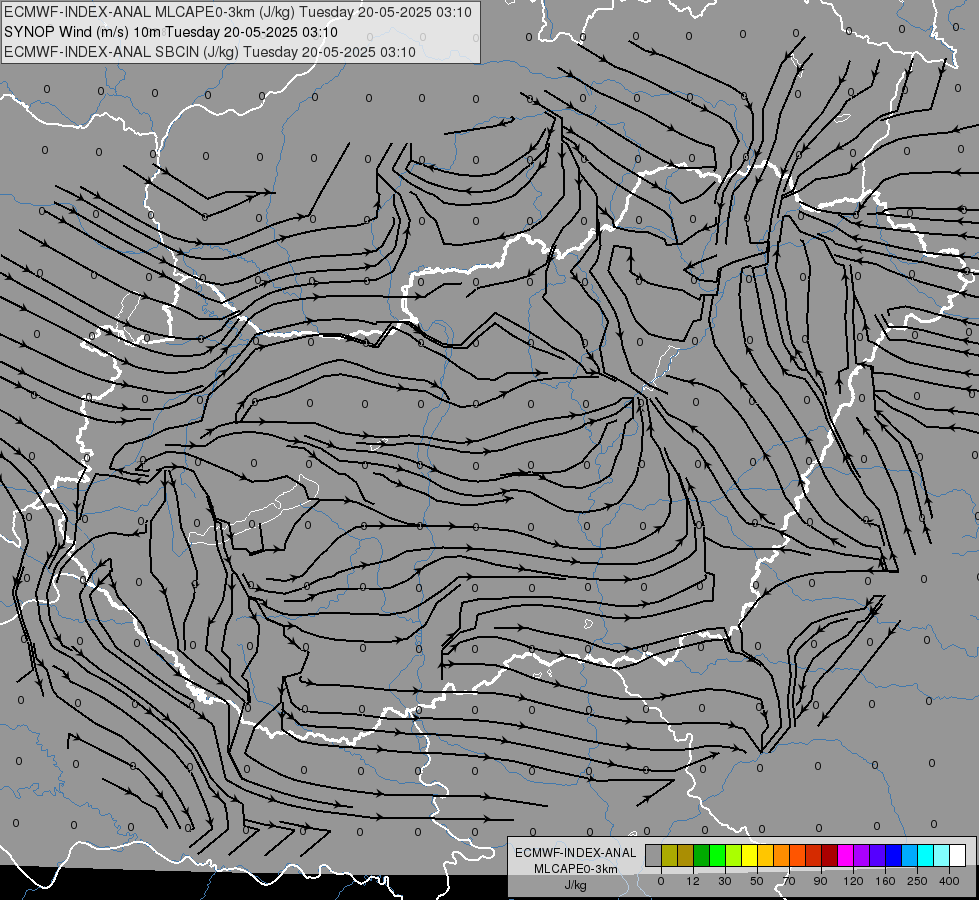The image size is (979, 900).
Task: Click the 12 label under the color scale
Action: (x=693, y=881)
